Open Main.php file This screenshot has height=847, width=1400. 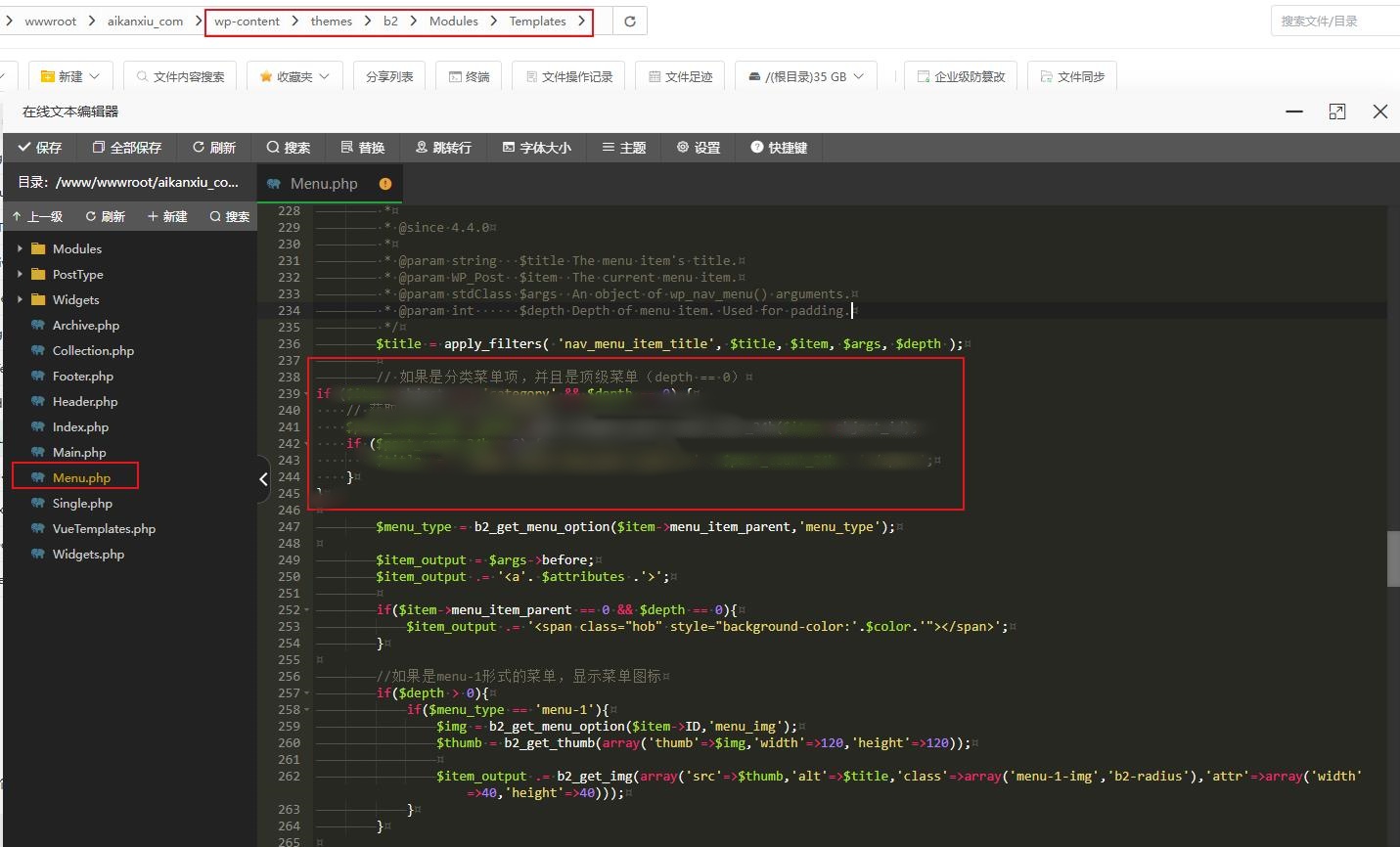tap(79, 452)
